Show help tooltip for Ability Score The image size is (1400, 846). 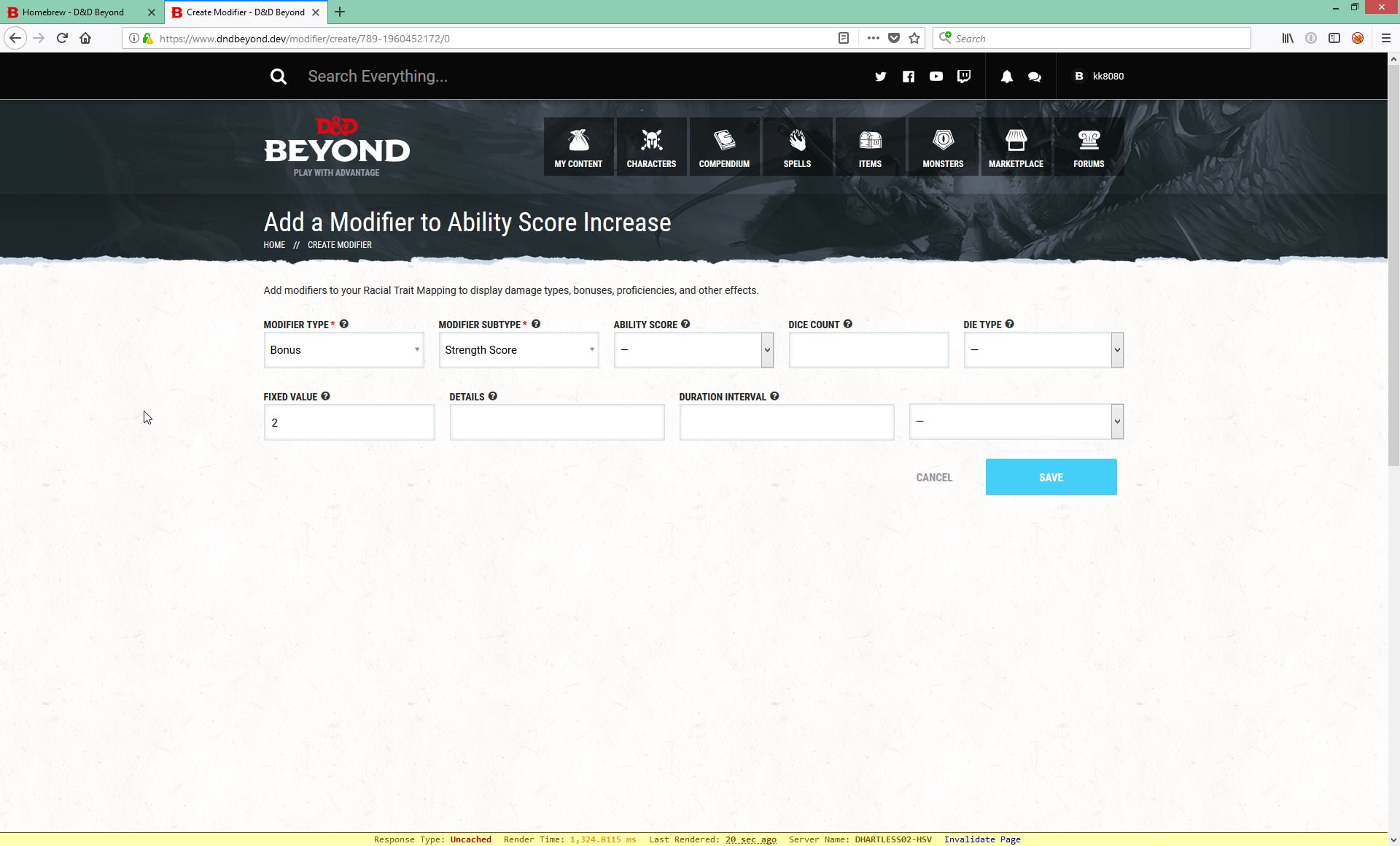click(685, 324)
